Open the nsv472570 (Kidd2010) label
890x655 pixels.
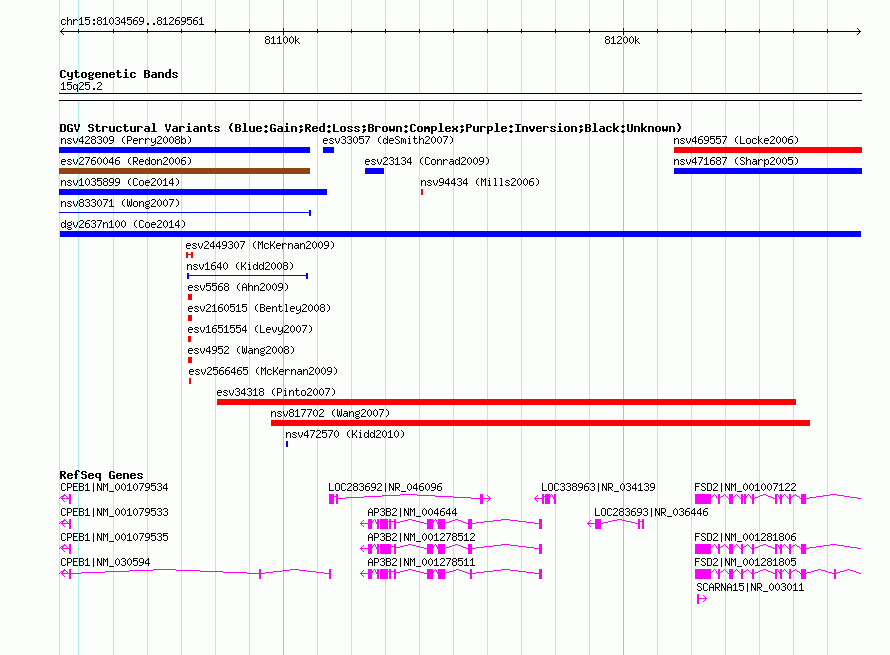coord(345,434)
